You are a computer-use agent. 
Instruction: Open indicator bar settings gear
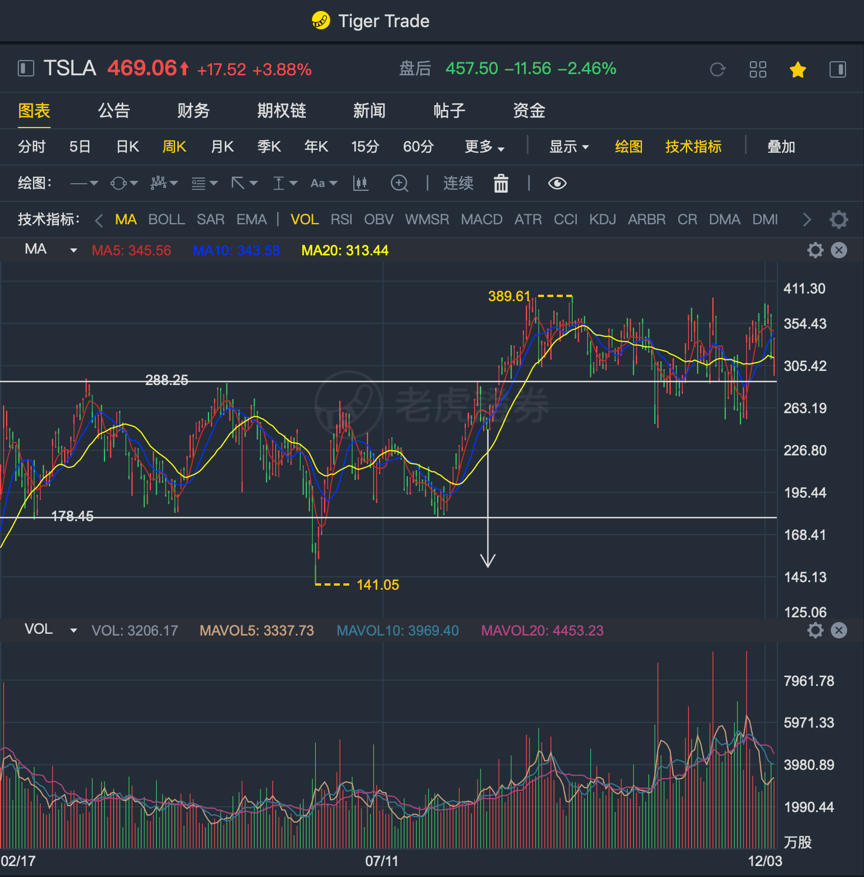click(x=838, y=219)
